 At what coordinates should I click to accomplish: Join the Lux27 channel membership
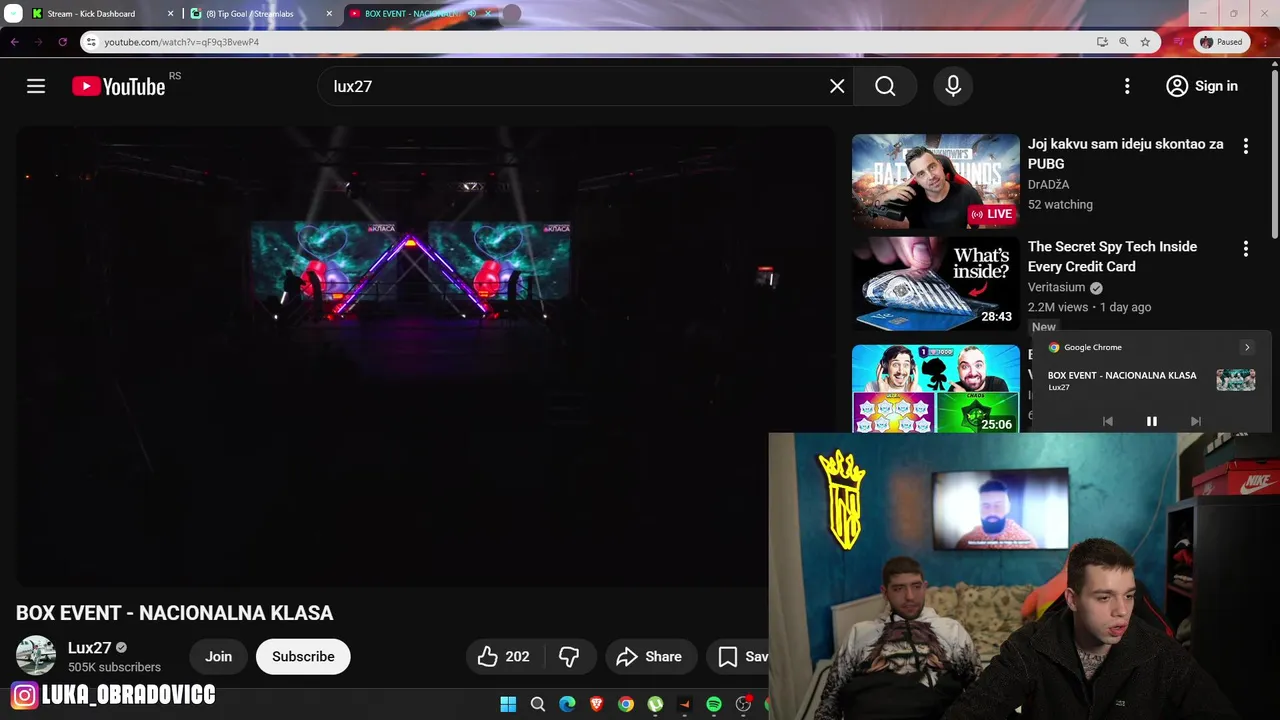coord(218,657)
